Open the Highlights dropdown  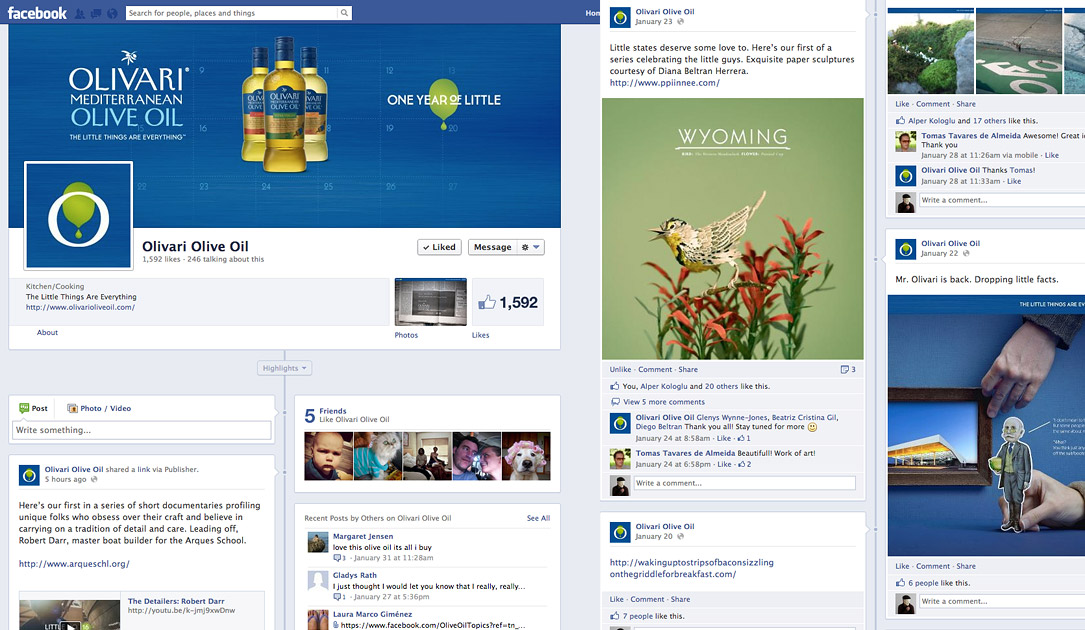(284, 368)
